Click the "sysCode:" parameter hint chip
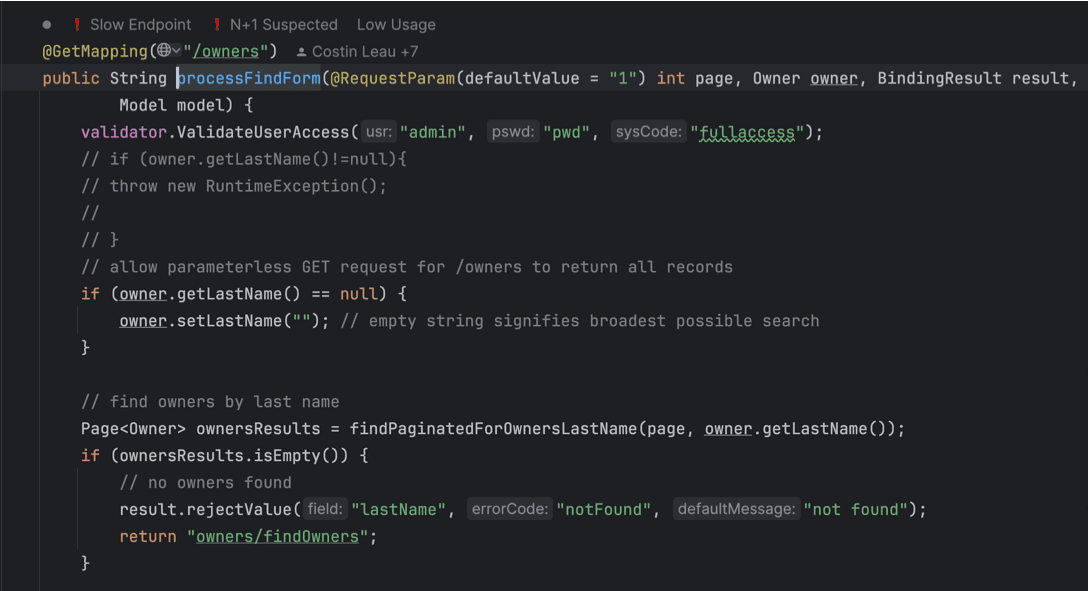 point(649,131)
